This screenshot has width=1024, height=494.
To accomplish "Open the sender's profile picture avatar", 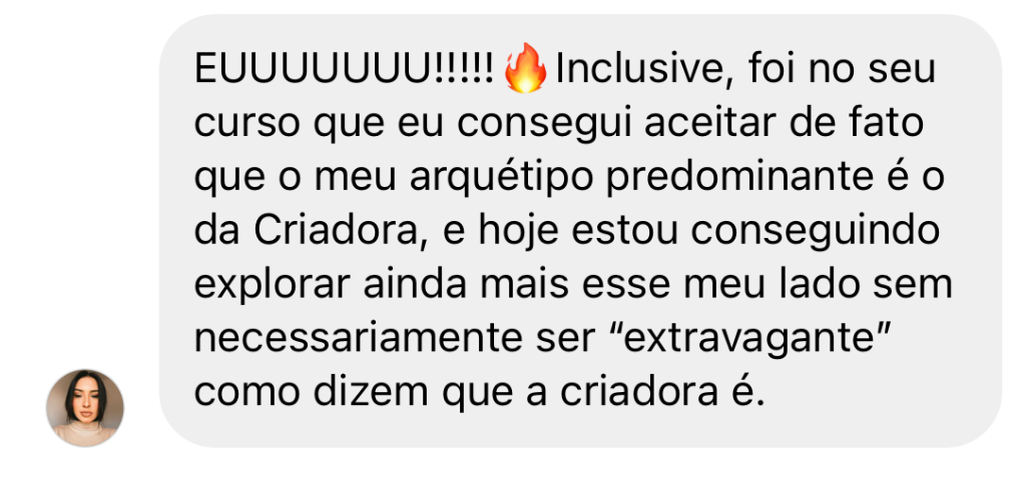I will coord(85,408).
